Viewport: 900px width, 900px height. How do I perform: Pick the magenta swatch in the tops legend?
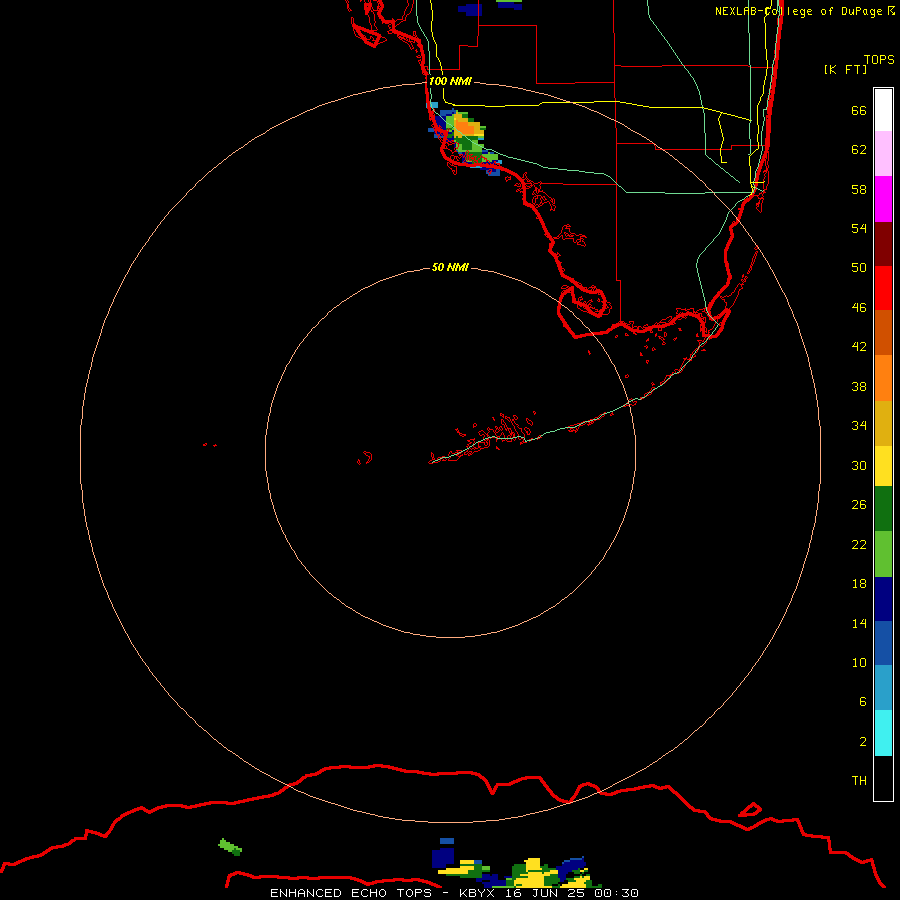pyautogui.click(x=883, y=199)
